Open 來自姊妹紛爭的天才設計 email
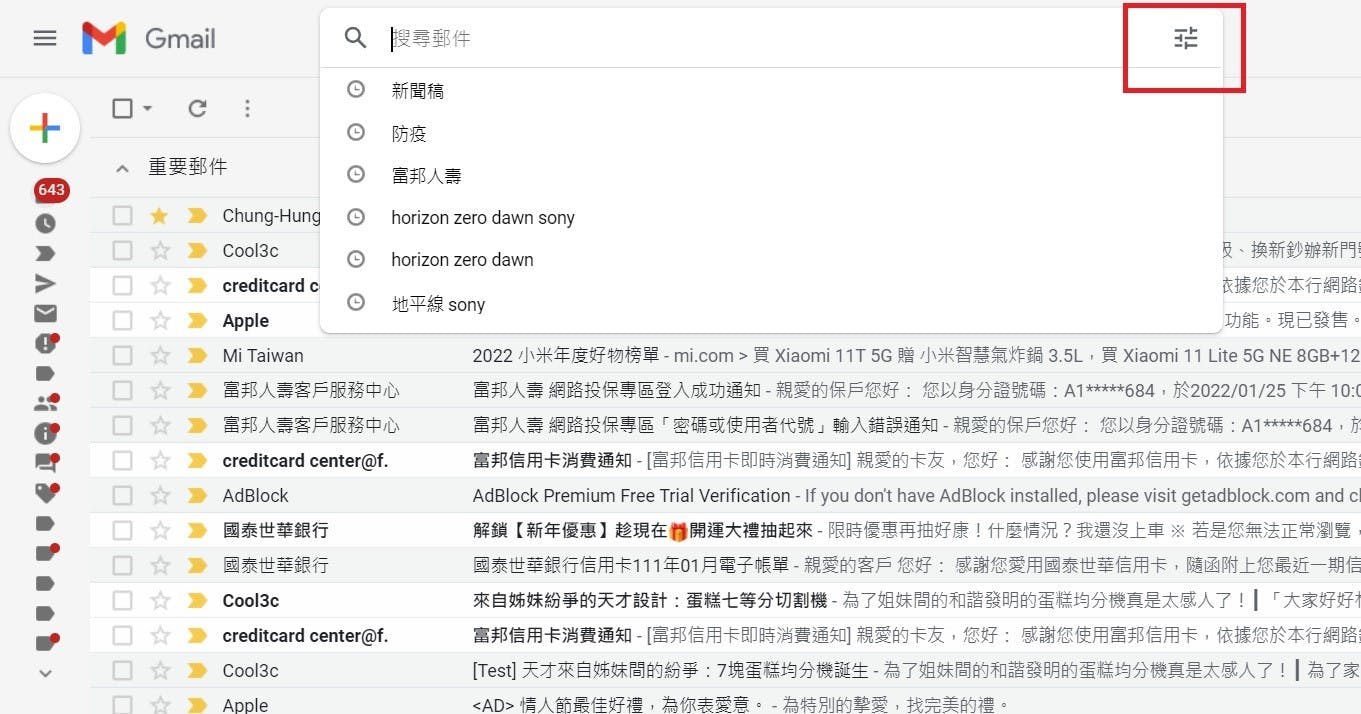 click(725, 601)
